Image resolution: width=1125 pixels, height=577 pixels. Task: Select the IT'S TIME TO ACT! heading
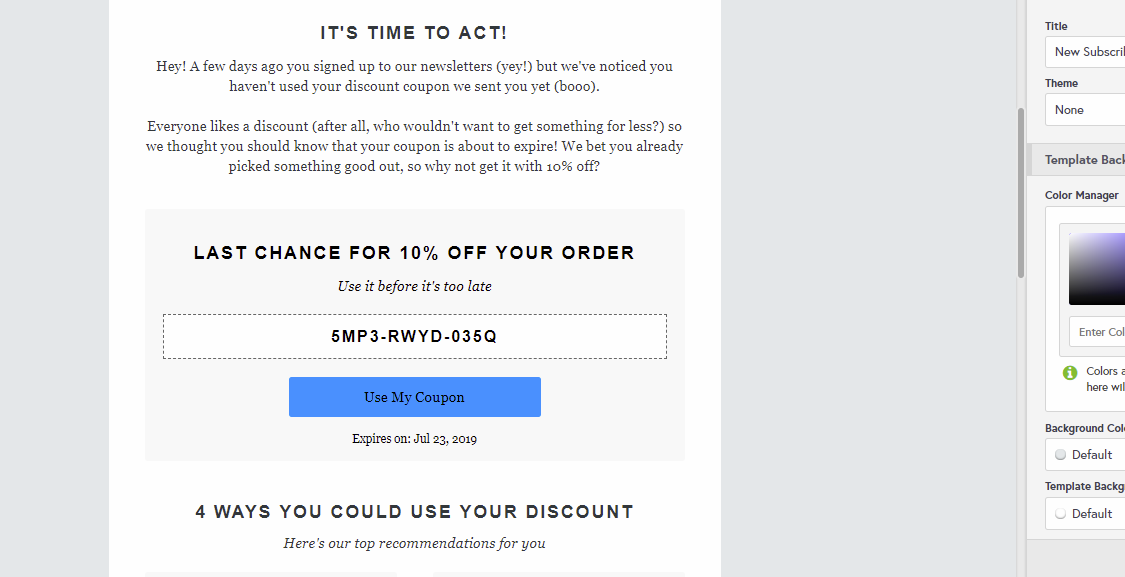coord(414,33)
